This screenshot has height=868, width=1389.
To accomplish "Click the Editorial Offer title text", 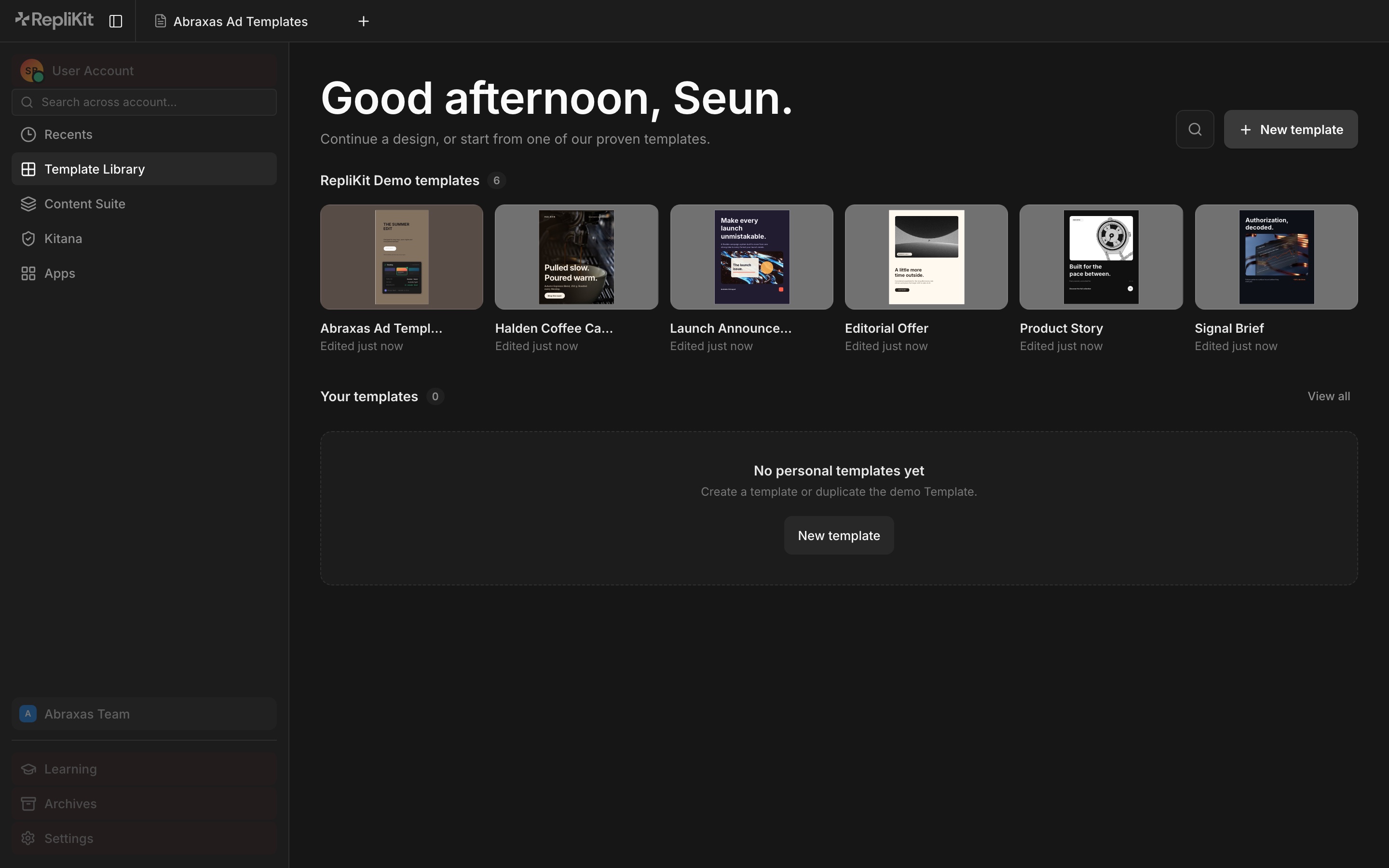I will [886, 328].
